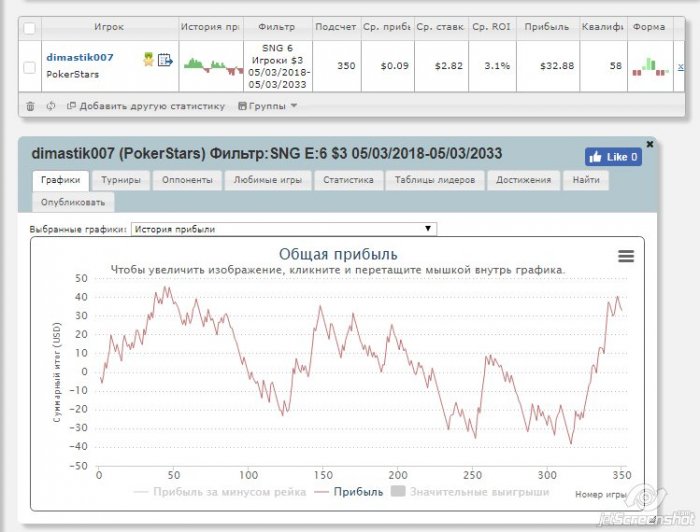Viewport: 700px width, 532px height.
Task: Click the PokerStars network label
Action: 73,75
